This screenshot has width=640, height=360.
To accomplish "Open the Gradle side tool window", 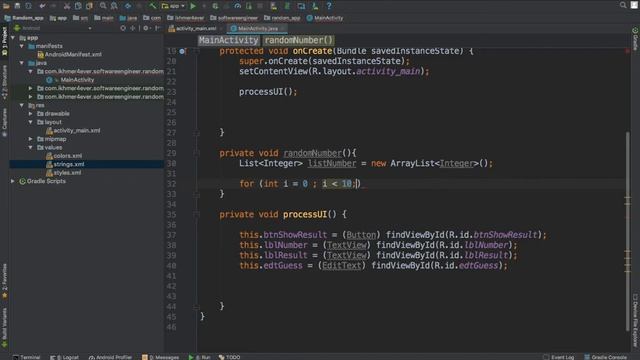I will (x=635, y=39).
